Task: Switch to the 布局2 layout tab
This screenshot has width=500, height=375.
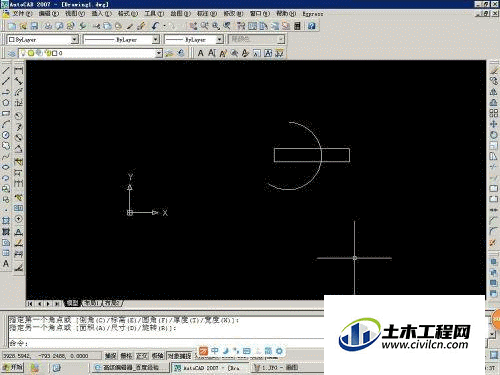Action: (112, 303)
